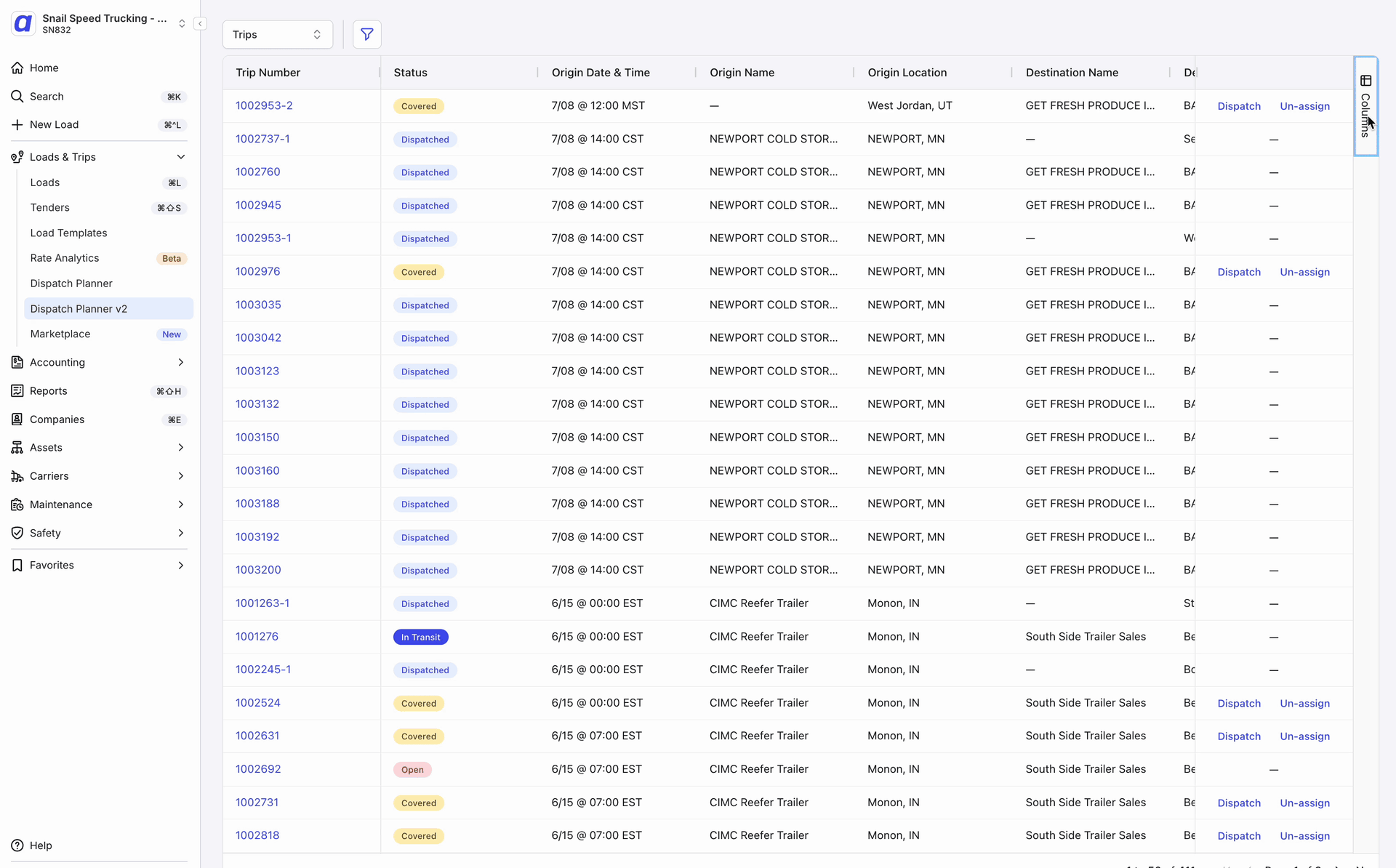
Task: Select Dispatch Planner v2
Action: coord(108,308)
